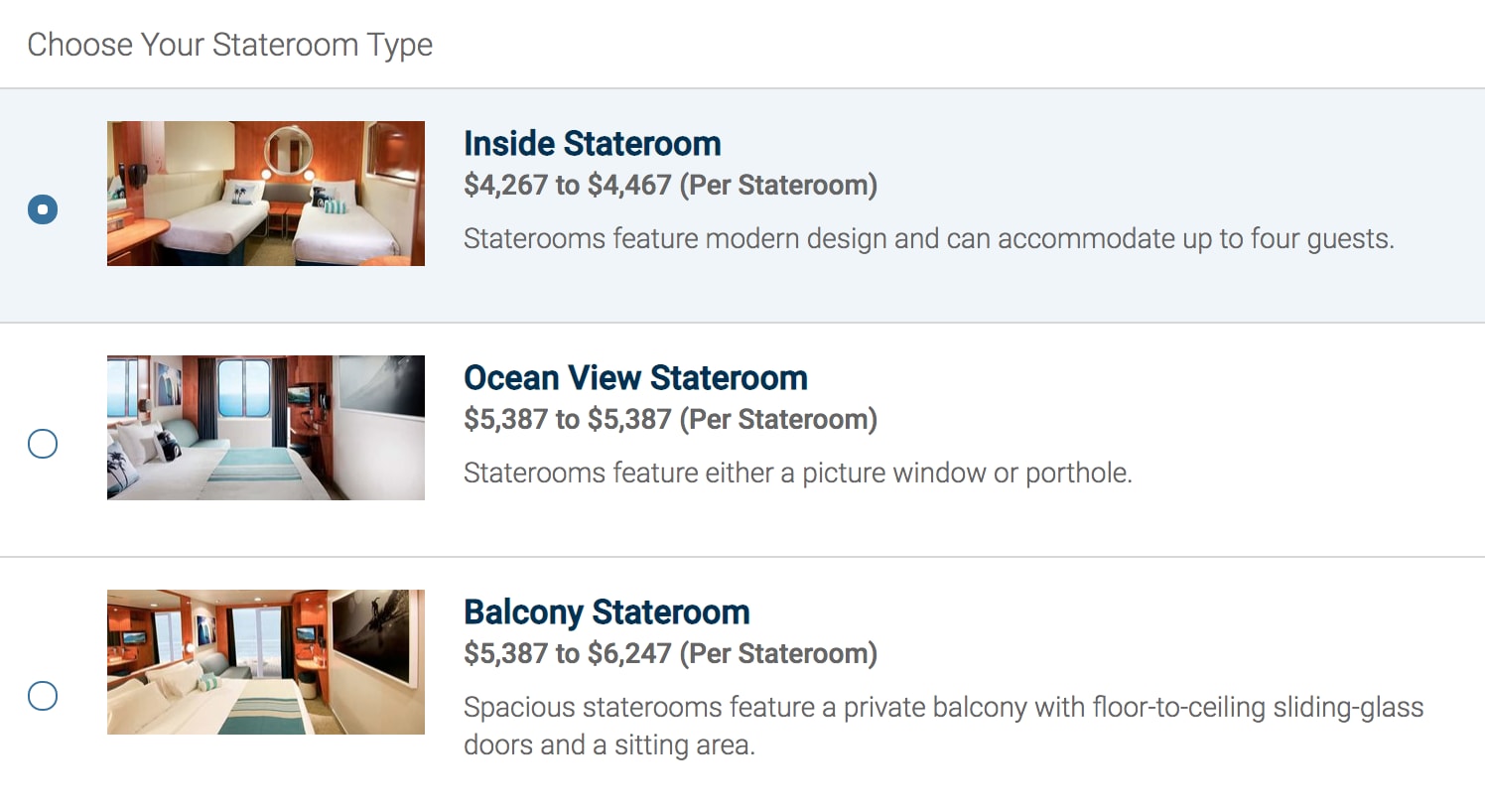This screenshot has width=1485, height=812.
Task: Select the Ocean View Stateroom radio button
Action: [x=43, y=444]
